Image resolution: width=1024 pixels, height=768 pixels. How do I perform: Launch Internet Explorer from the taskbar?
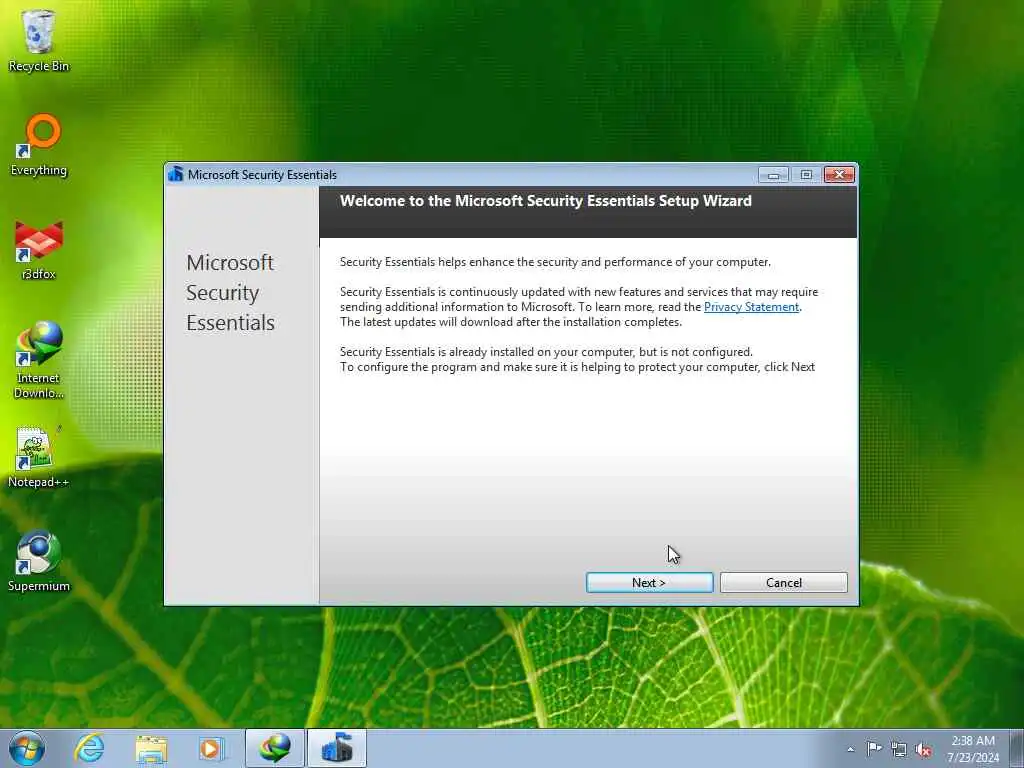coord(89,748)
